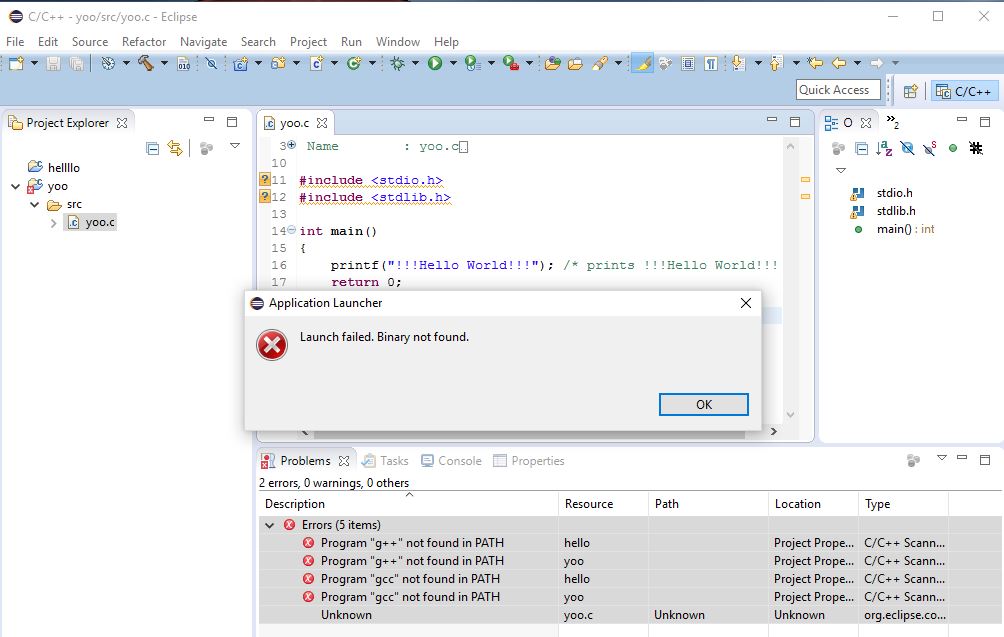Viewport: 1004px width, 637px height.
Task: Click the Open Perspective icon
Action: [x=911, y=91]
